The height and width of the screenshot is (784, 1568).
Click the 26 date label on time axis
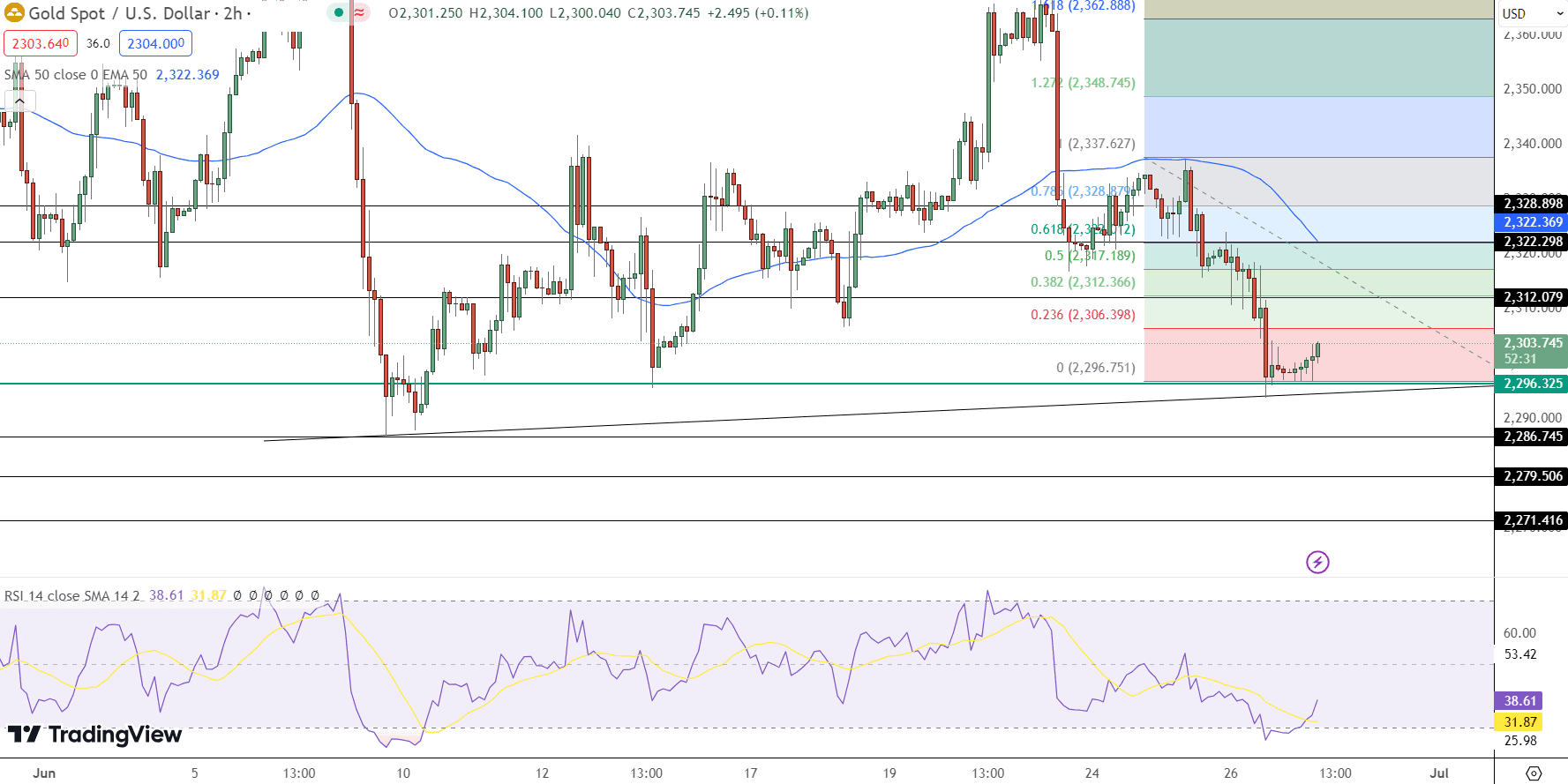coord(1231,773)
